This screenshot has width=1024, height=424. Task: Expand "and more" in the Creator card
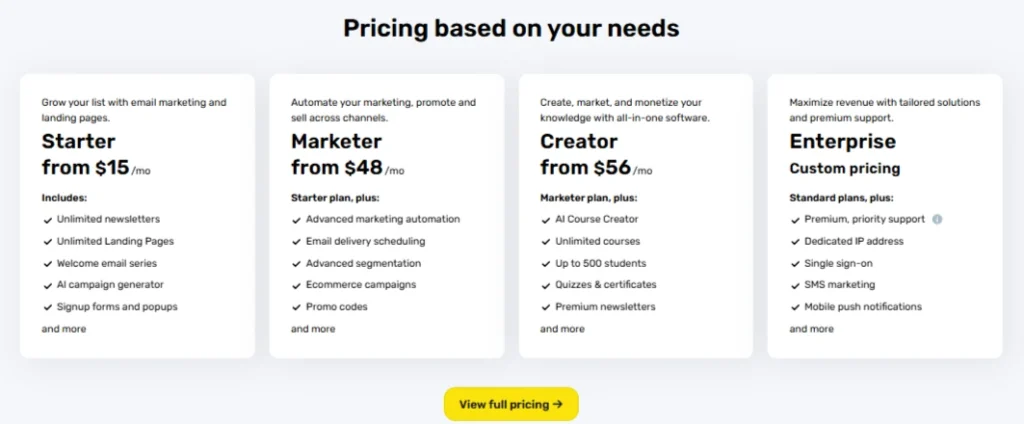click(x=562, y=329)
